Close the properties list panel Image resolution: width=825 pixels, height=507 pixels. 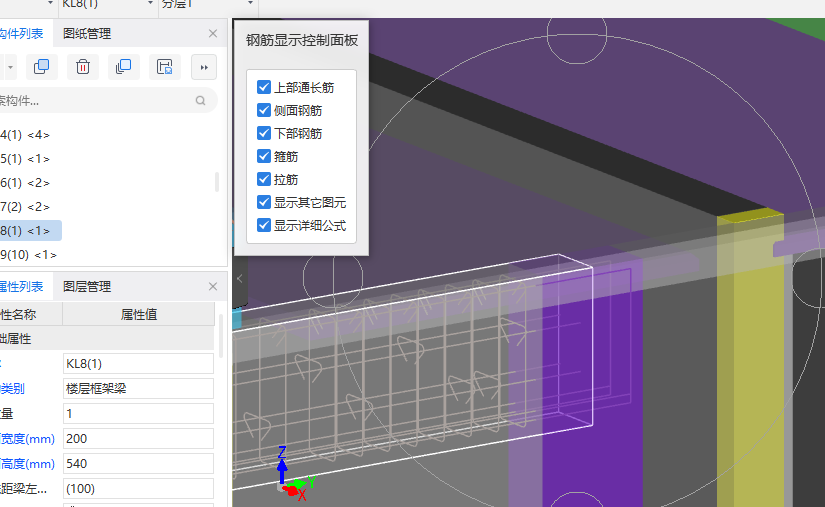[213, 287]
